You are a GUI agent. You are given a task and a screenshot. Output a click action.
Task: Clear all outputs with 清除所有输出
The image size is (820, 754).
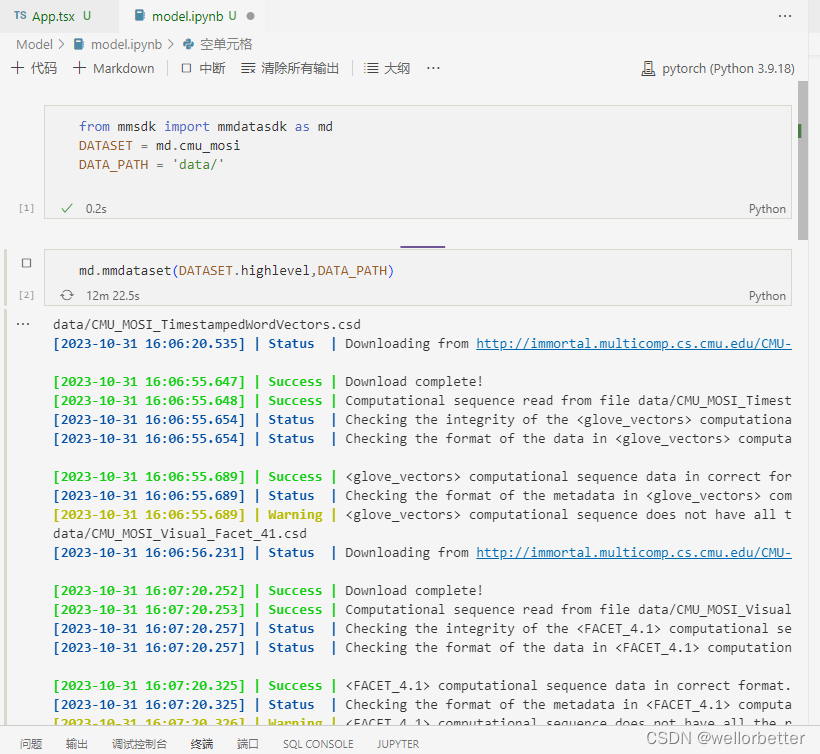coord(290,68)
